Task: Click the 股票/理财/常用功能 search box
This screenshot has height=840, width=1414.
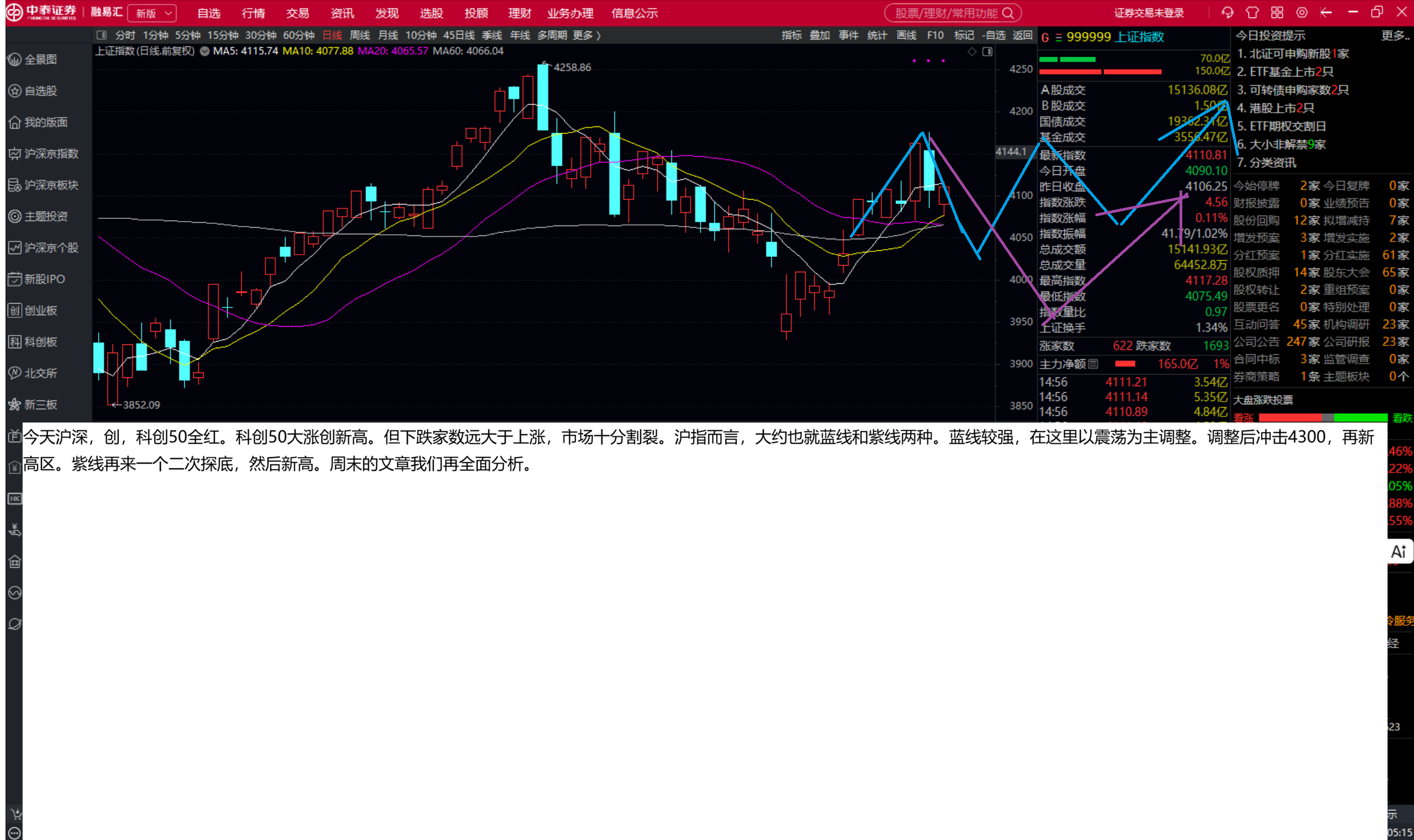Action: (x=953, y=13)
